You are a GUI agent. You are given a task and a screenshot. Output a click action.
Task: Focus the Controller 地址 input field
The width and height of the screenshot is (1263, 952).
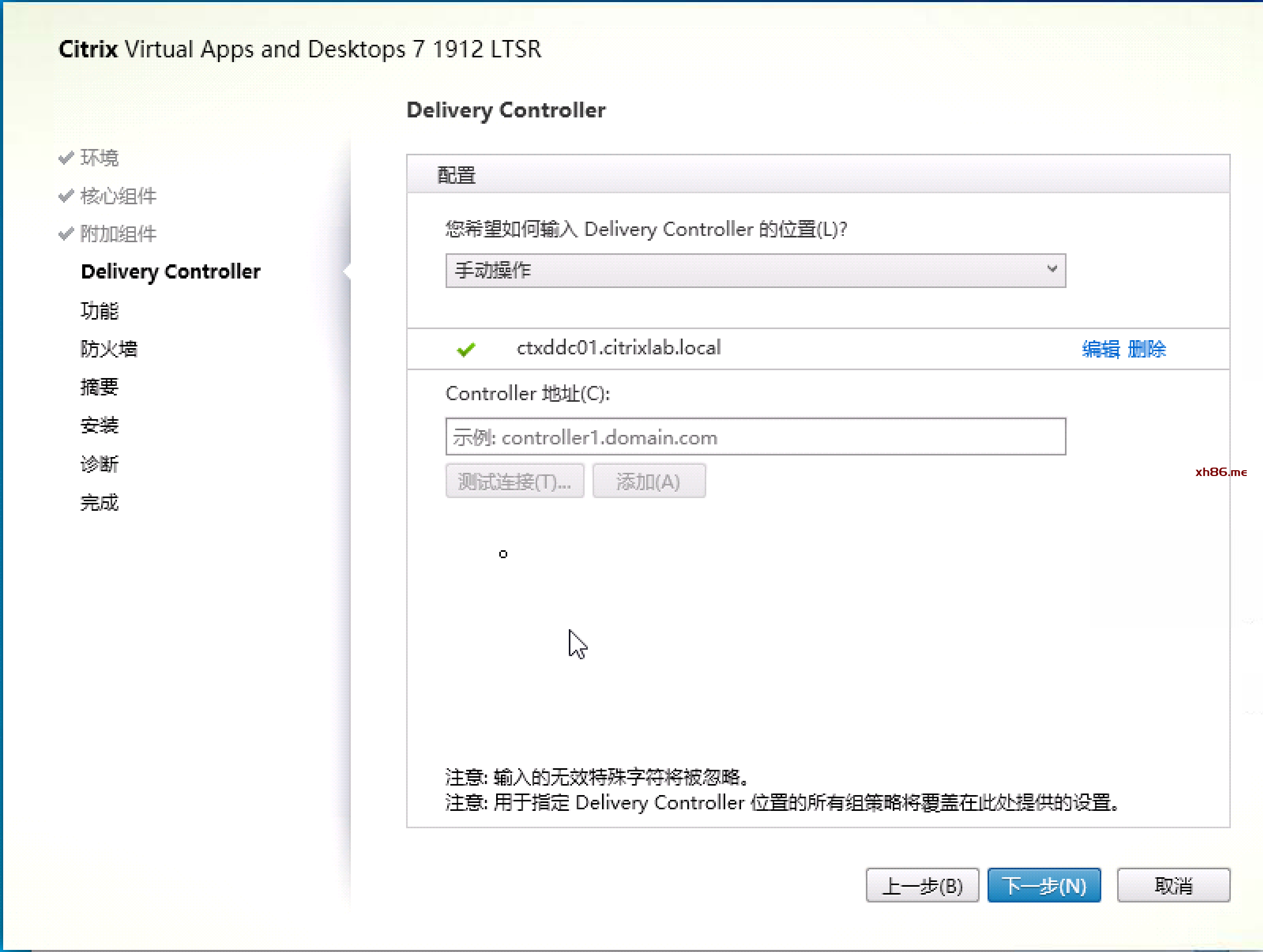pos(755,437)
